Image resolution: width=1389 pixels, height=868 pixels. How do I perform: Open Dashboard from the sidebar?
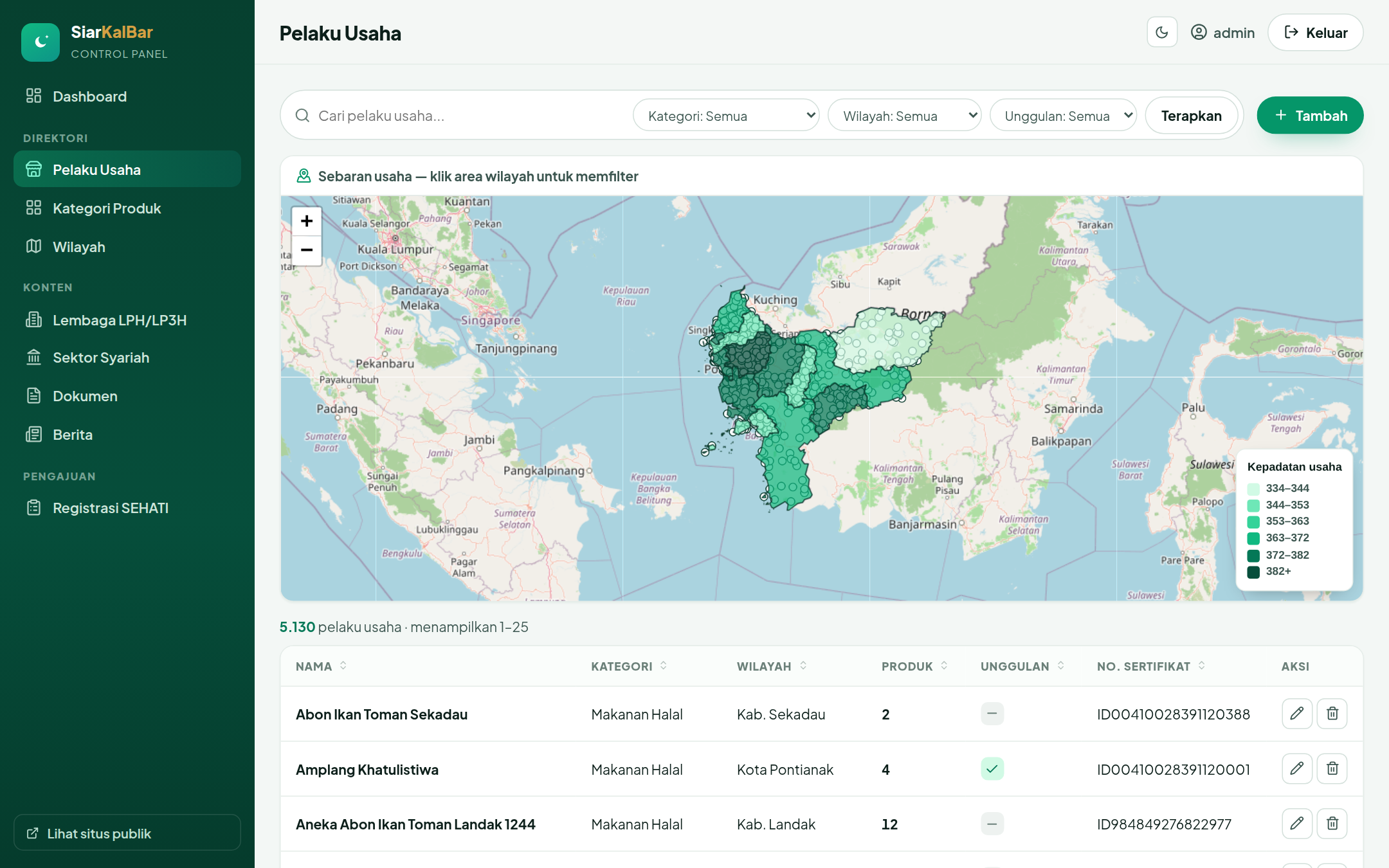[x=127, y=96]
